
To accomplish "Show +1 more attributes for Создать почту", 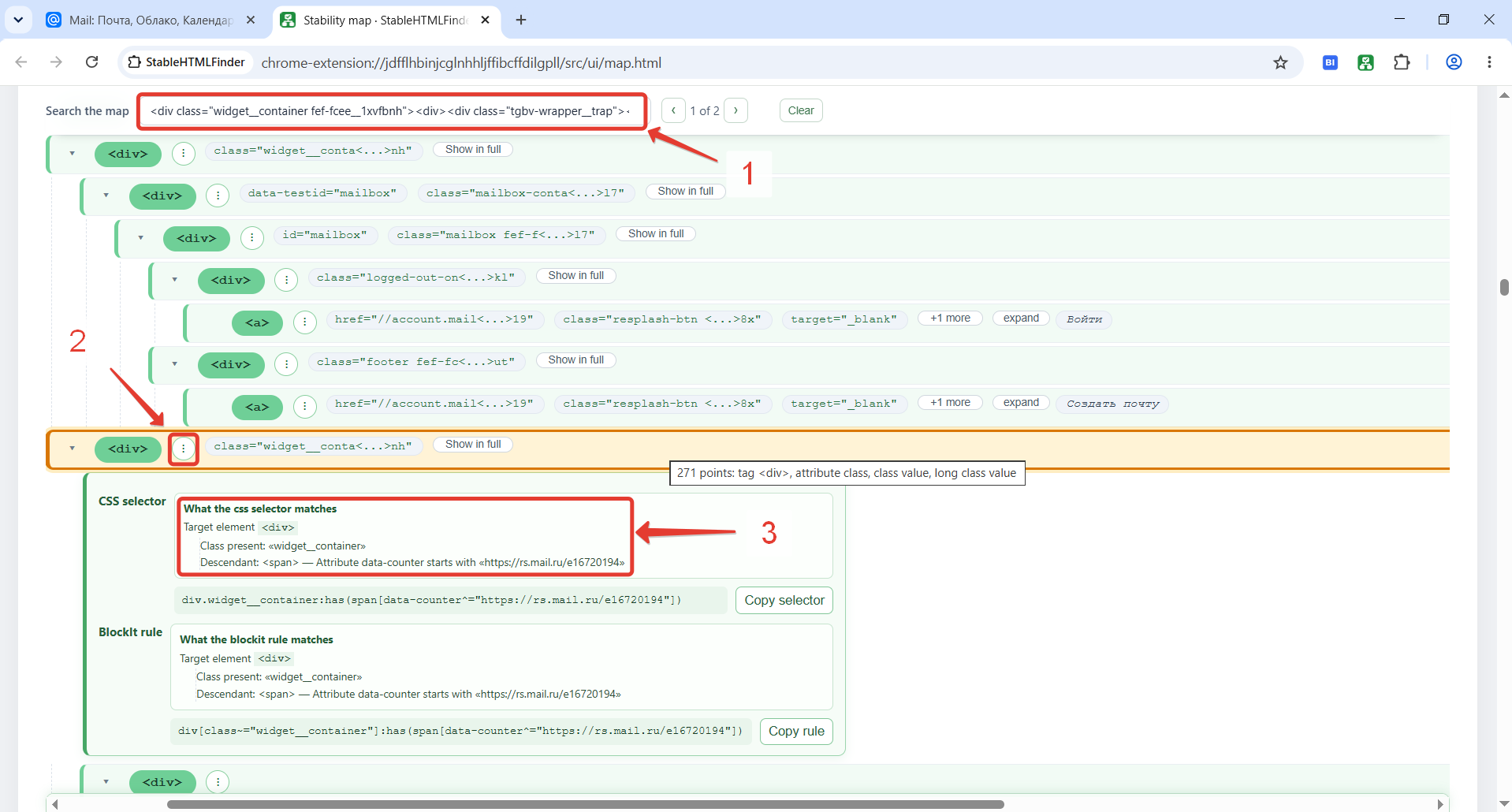I will 950,403.
